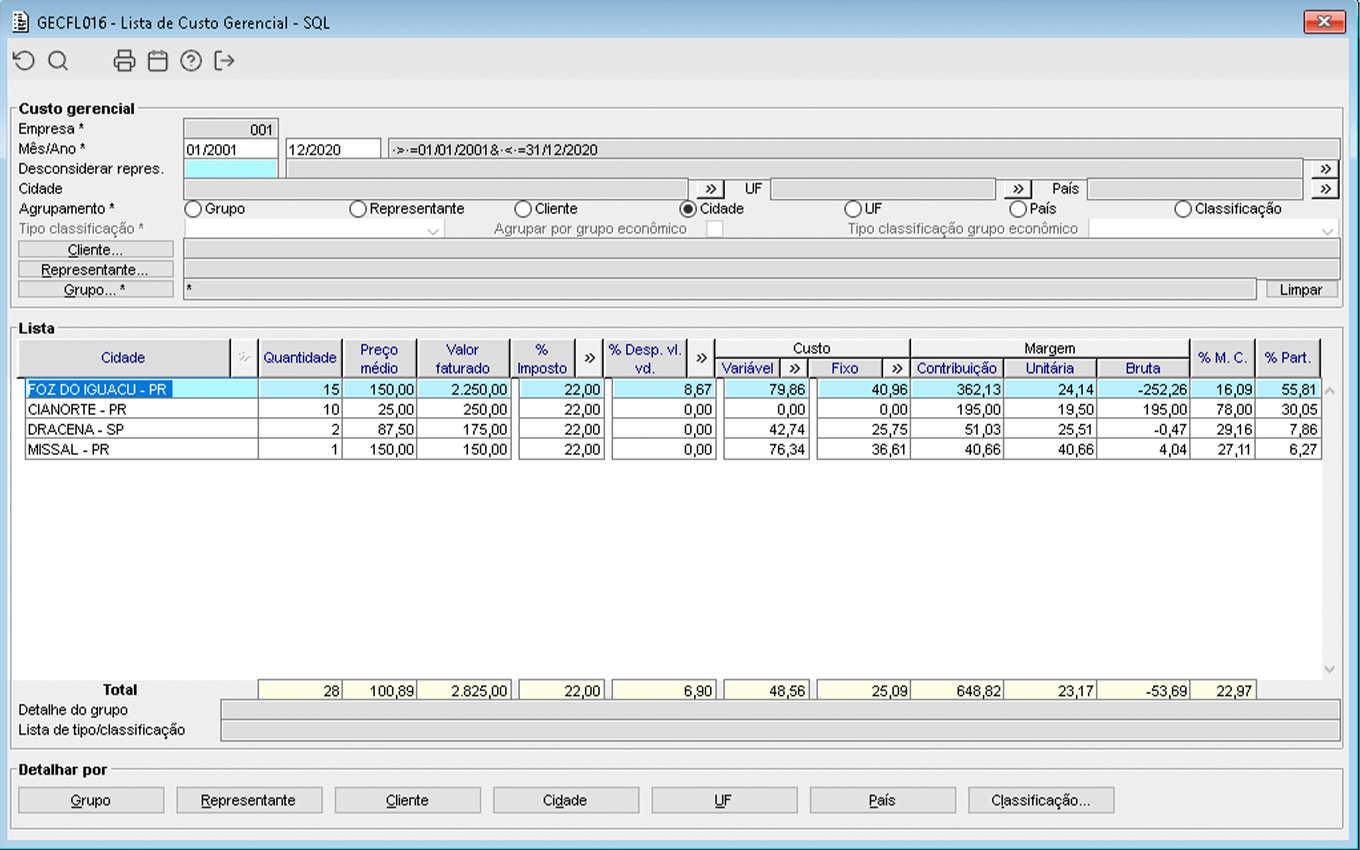Click the Desconsiderar repres. input field
Viewport: 1360px width, 850px height.
point(231,169)
